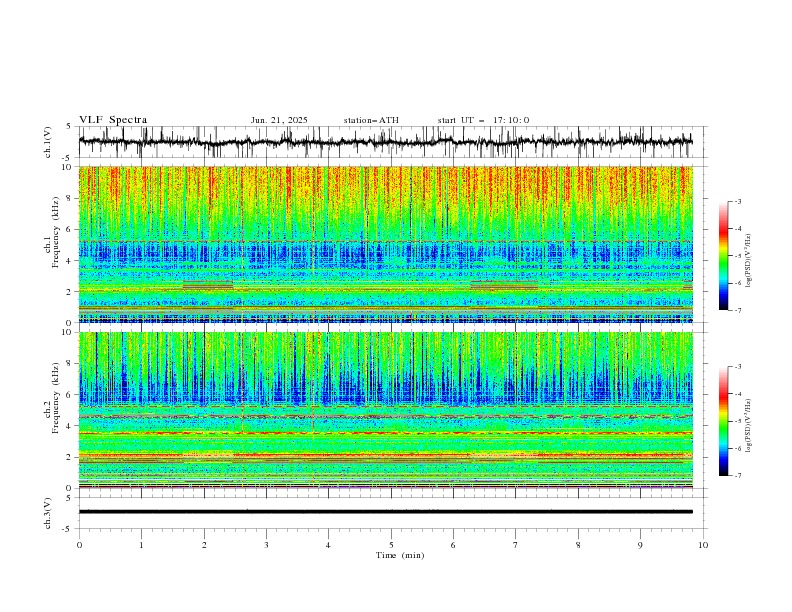Click the 'VLF Spectra' title text

pos(113,120)
